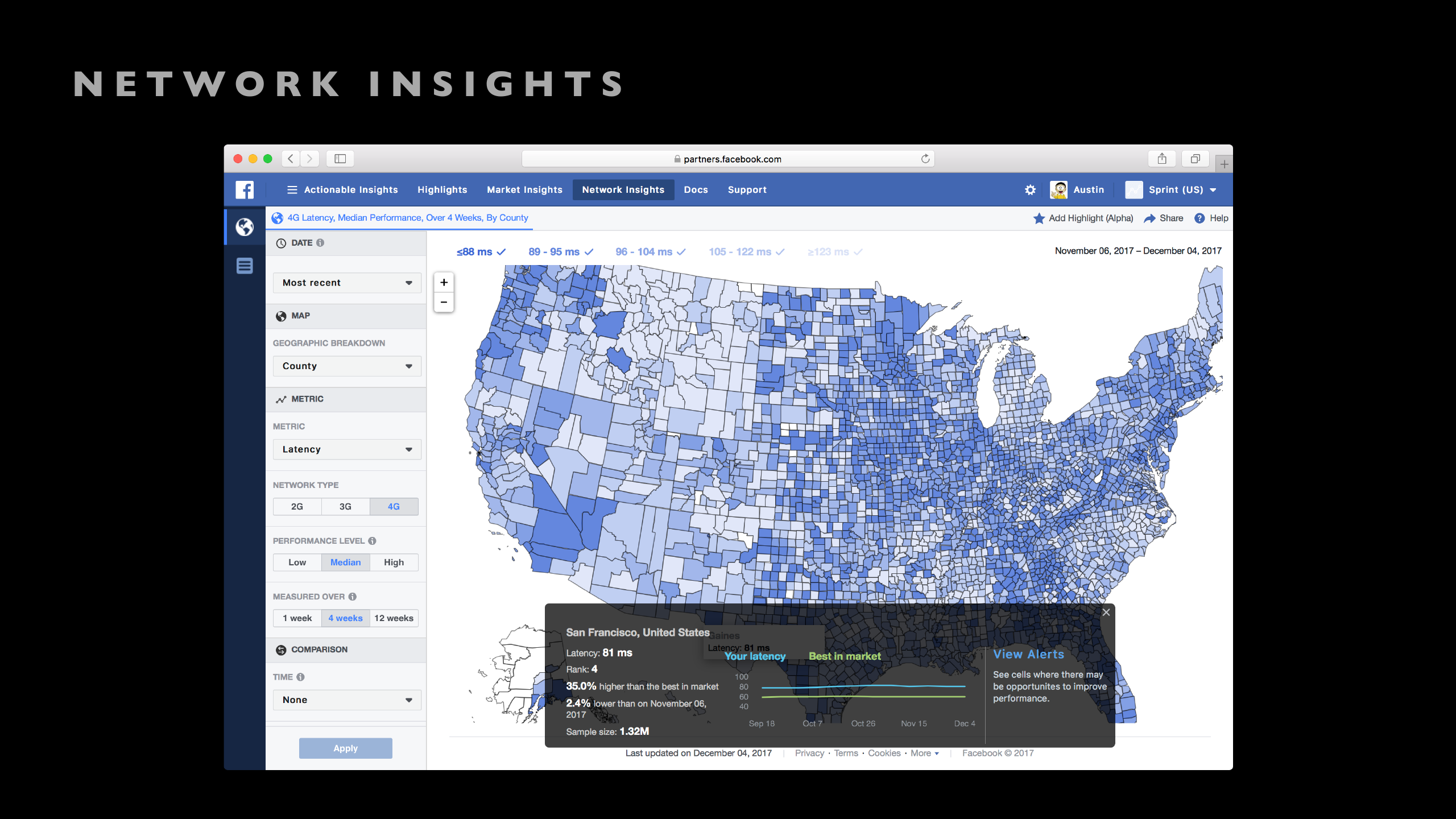Open the Highlights tab
Viewport: 1456px width, 819px height.
(442, 190)
